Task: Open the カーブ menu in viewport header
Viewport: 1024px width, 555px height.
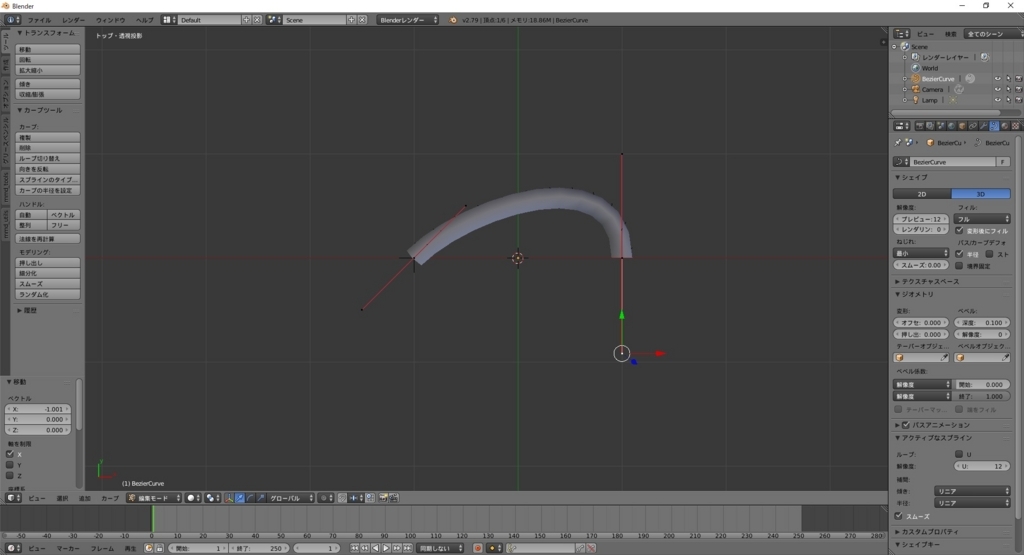Action: click(x=110, y=498)
